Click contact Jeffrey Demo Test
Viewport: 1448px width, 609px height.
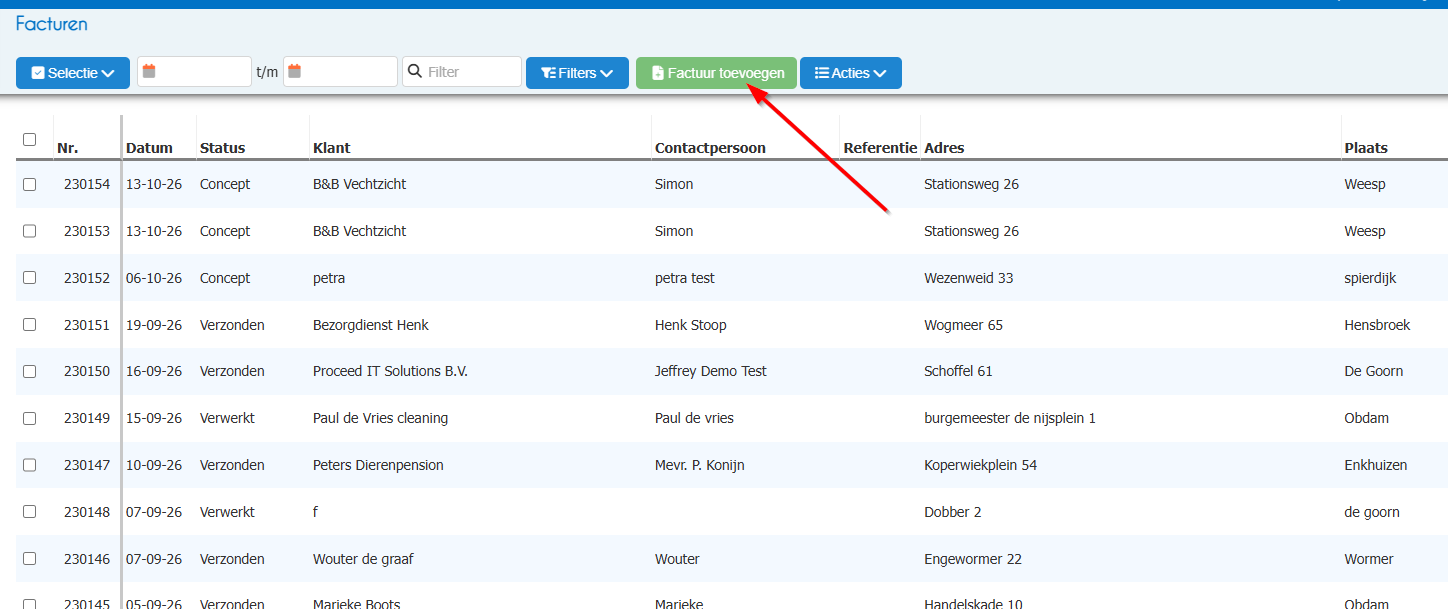click(711, 371)
